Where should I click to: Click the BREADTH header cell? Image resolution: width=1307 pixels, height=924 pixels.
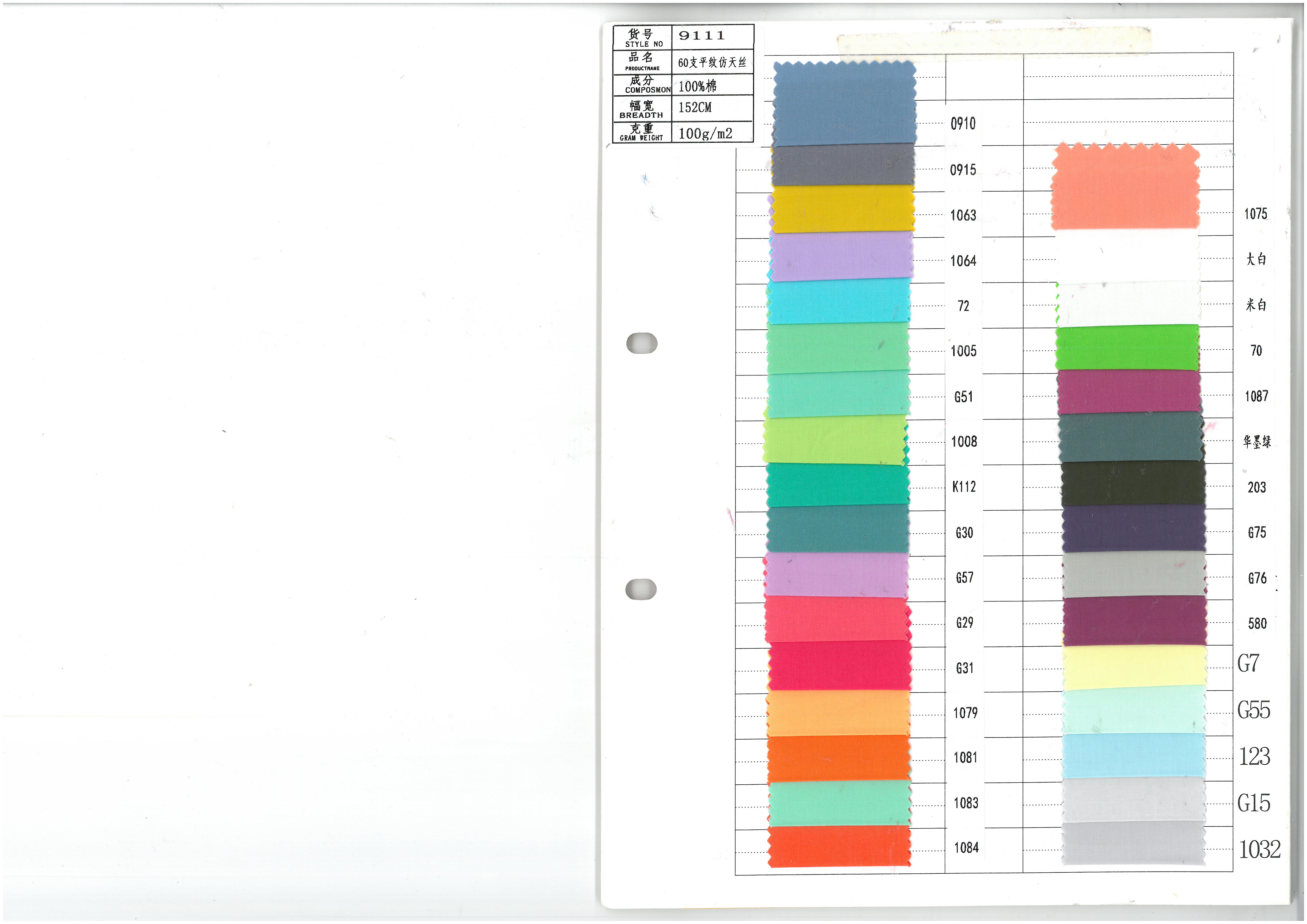point(643,109)
